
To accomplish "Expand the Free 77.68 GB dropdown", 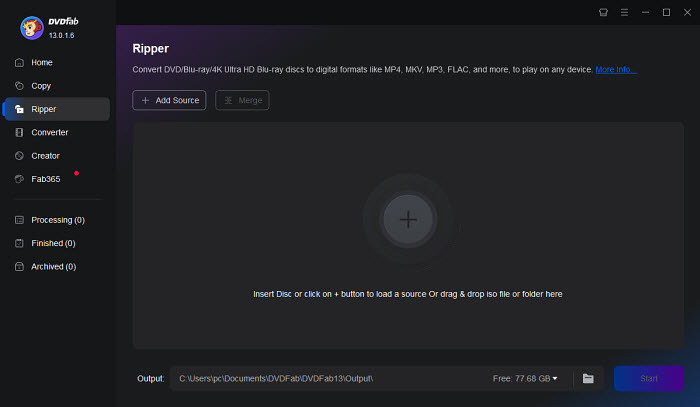I will pyautogui.click(x=525, y=378).
